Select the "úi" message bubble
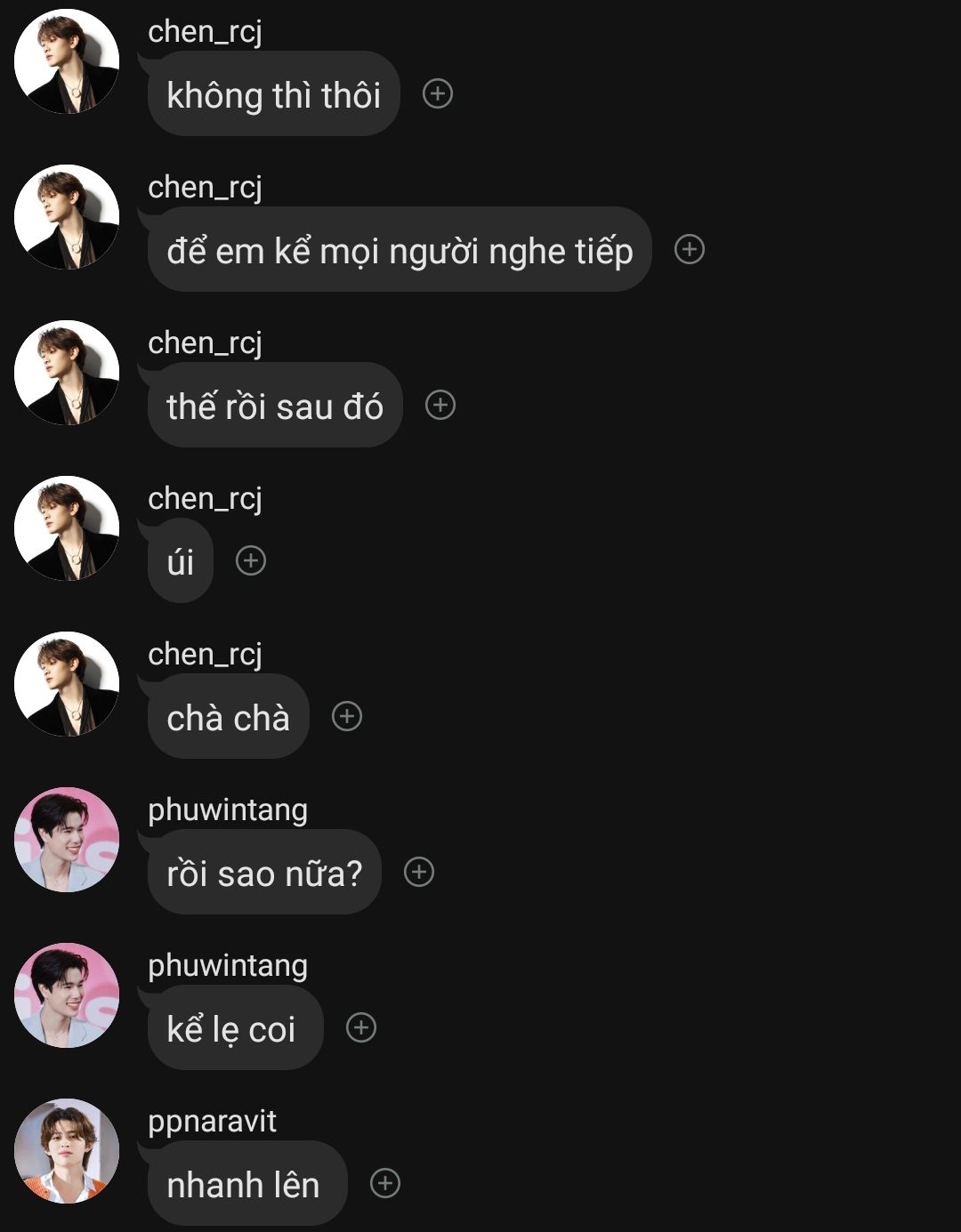The width and height of the screenshot is (961, 1232). coord(181,561)
